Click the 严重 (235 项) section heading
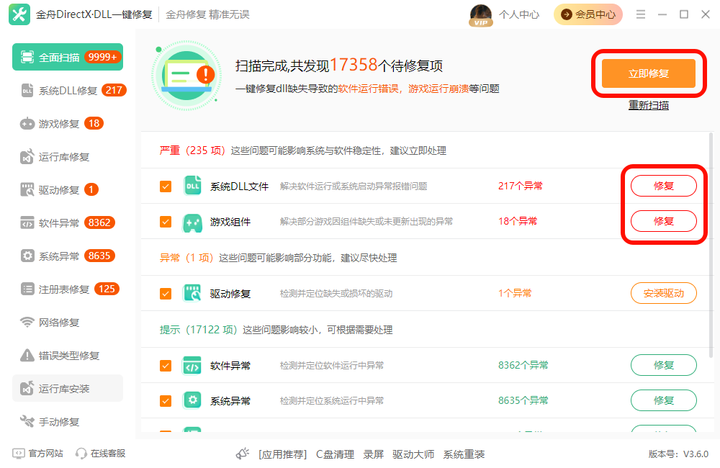 click(x=192, y=151)
